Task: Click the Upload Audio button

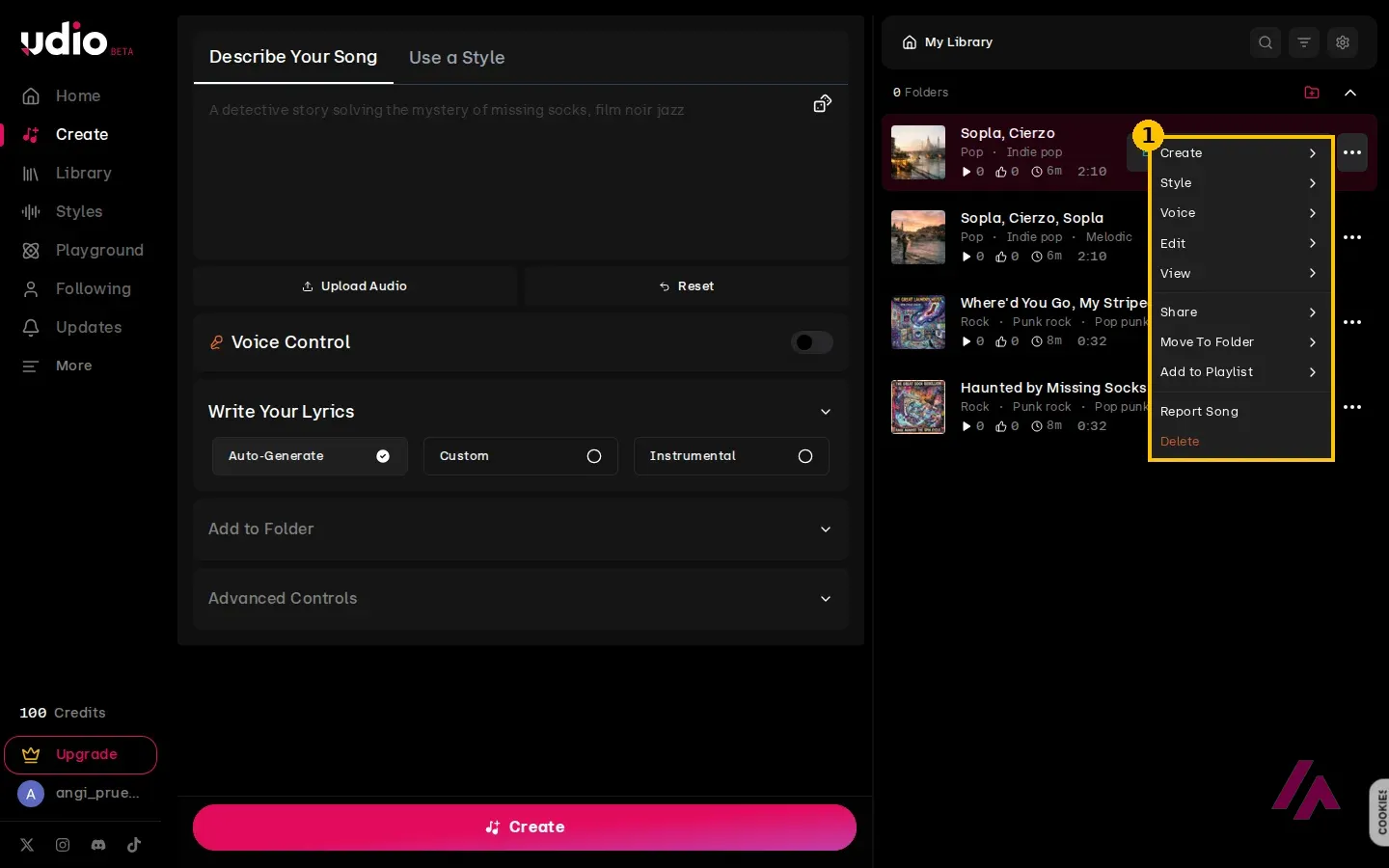Action: pos(355,286)
